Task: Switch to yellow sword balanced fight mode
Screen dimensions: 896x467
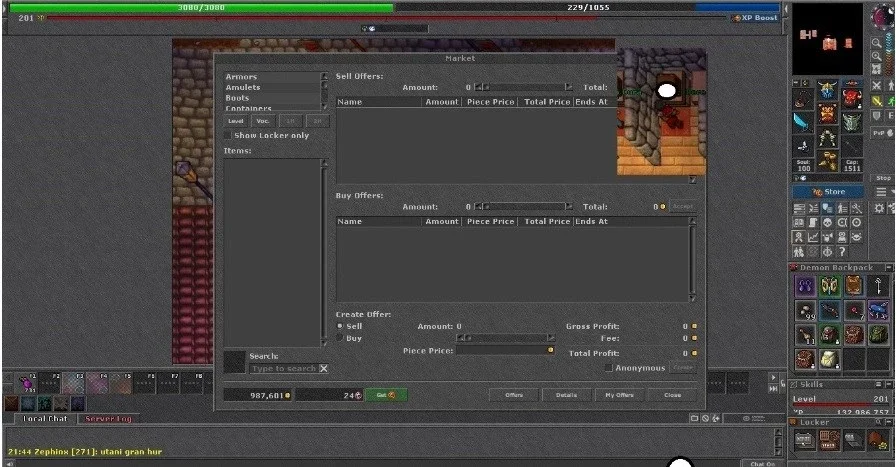Action: coord(876,101)
